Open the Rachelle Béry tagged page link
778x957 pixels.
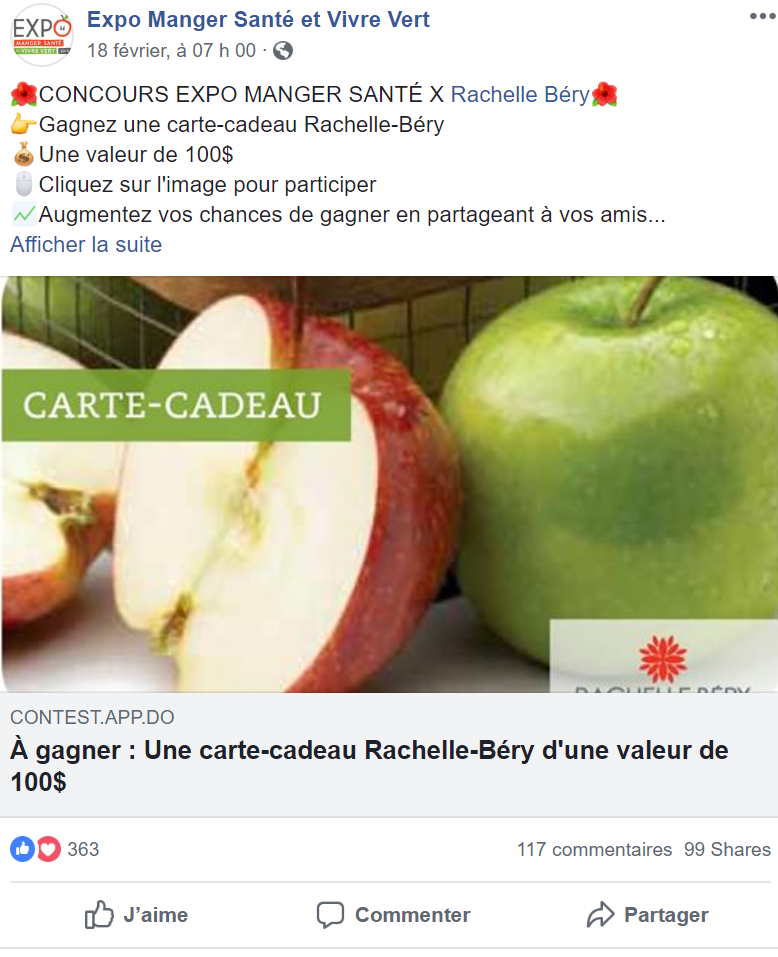pos(520,95)
